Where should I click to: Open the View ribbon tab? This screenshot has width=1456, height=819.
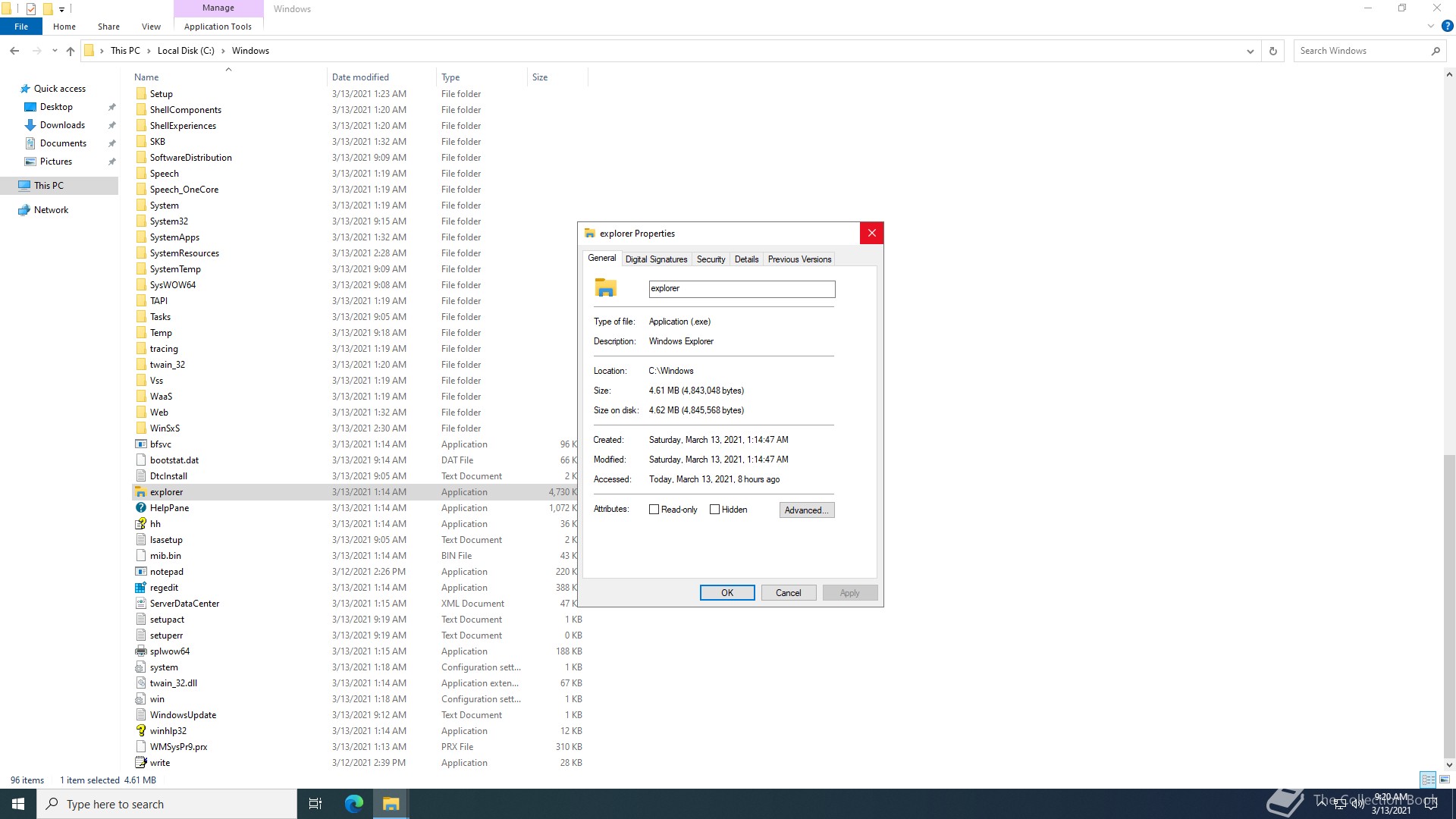151,27
